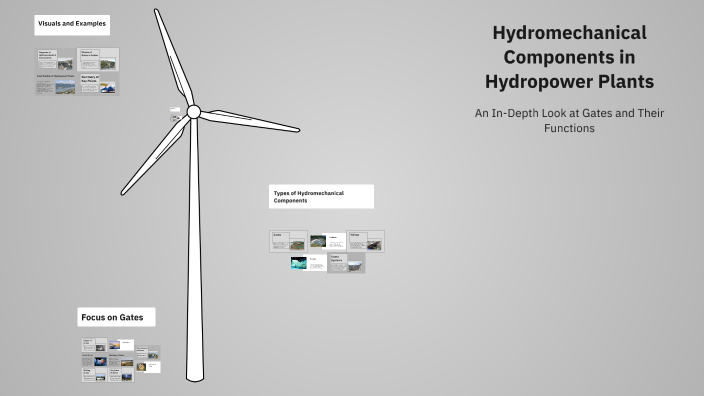704x396 pixels.
Task: Select the Types of Hydromechanical Components label
Action: click(321, 197)
